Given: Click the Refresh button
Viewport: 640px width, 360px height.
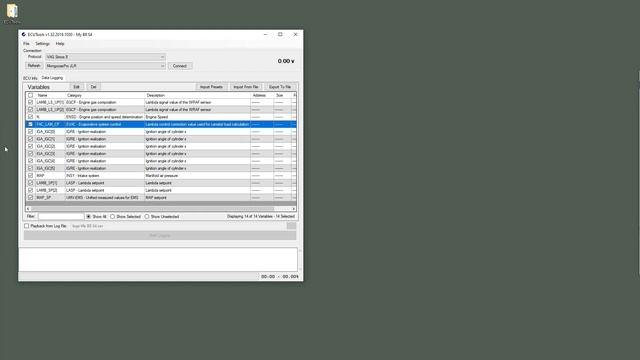Looking at the screenshot, I should pyautogui.click(x=34, y=66).
